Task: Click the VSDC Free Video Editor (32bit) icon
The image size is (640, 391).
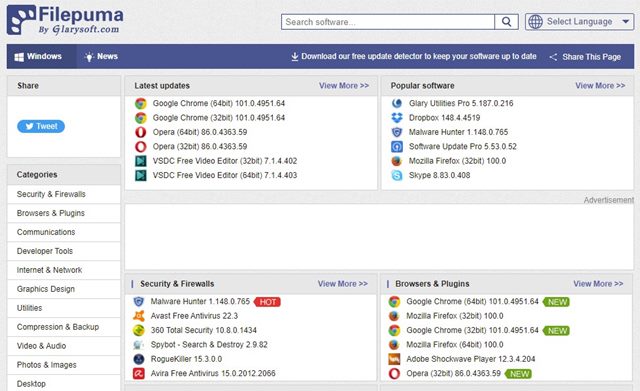Action: (x=140, y=161)
